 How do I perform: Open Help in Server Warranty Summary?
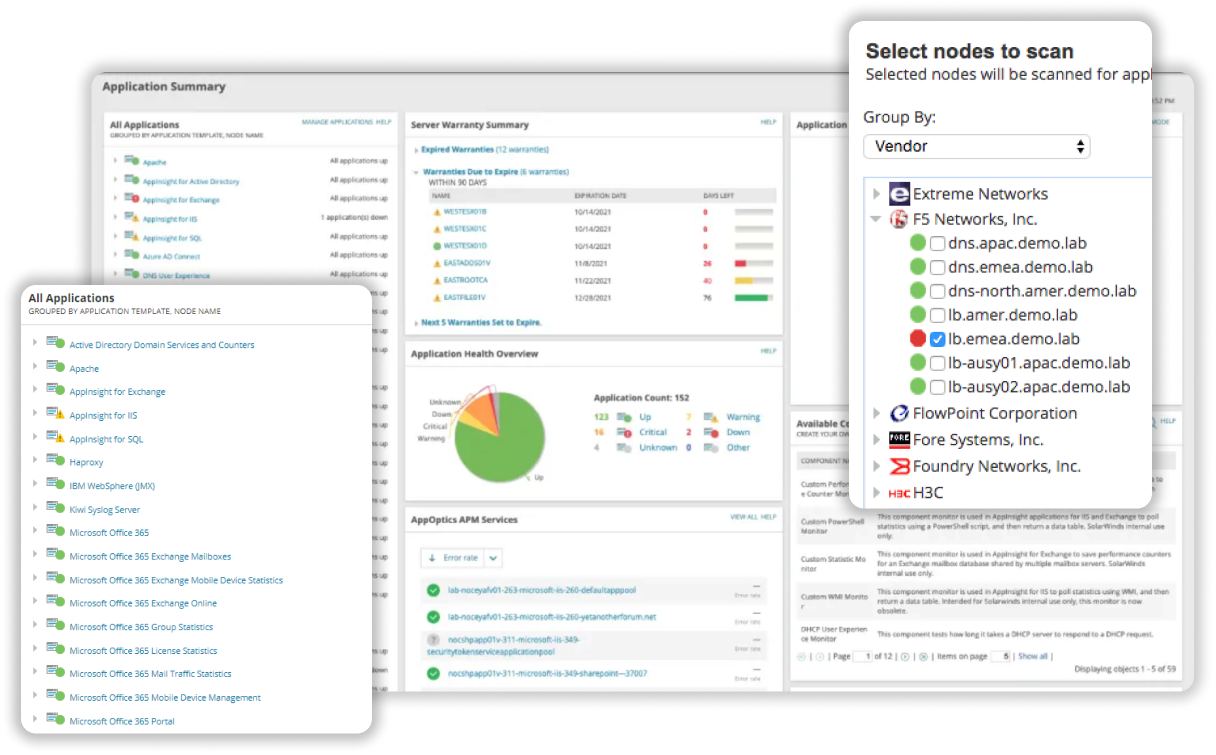point(768,122)
